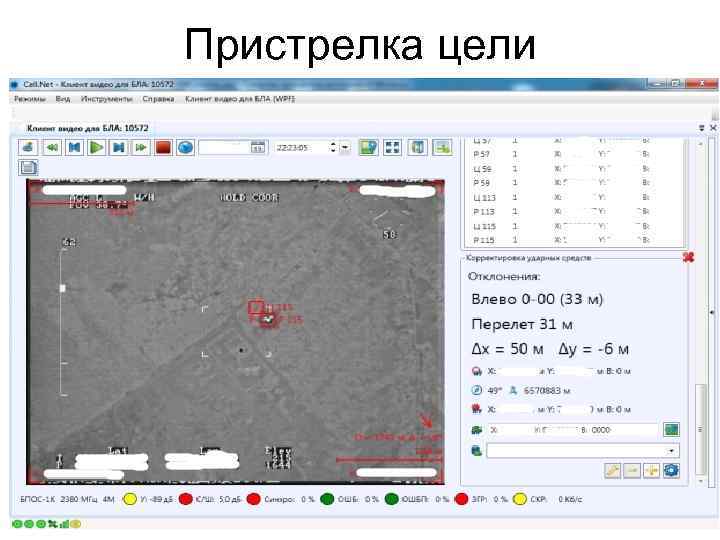This screenshot has height=540, width=720.
Task: Click the blue-green icon left of the empty combo box
Action: tap(477, 451)
